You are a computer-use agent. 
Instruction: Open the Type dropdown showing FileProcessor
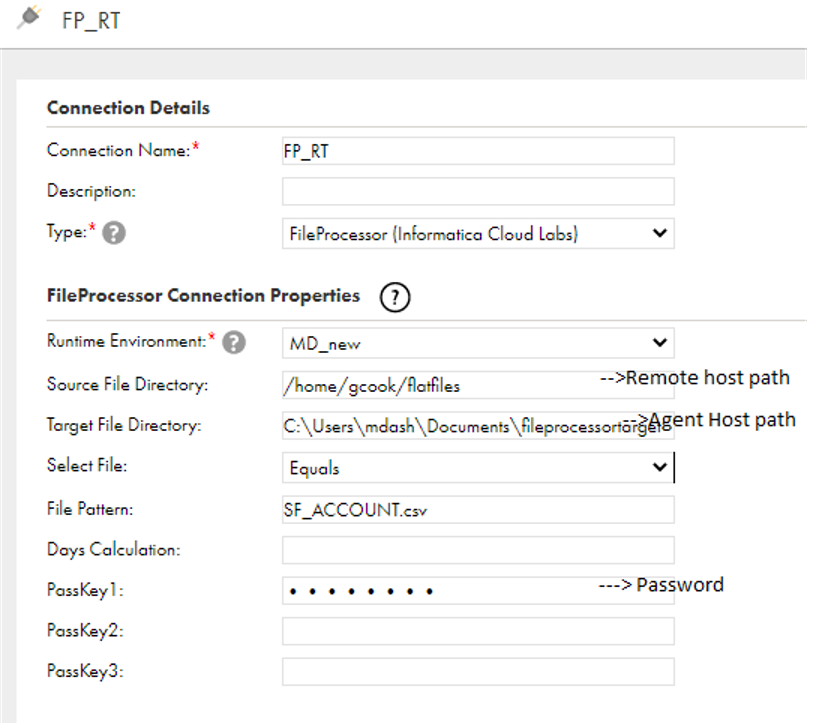[x=478, y=234]
